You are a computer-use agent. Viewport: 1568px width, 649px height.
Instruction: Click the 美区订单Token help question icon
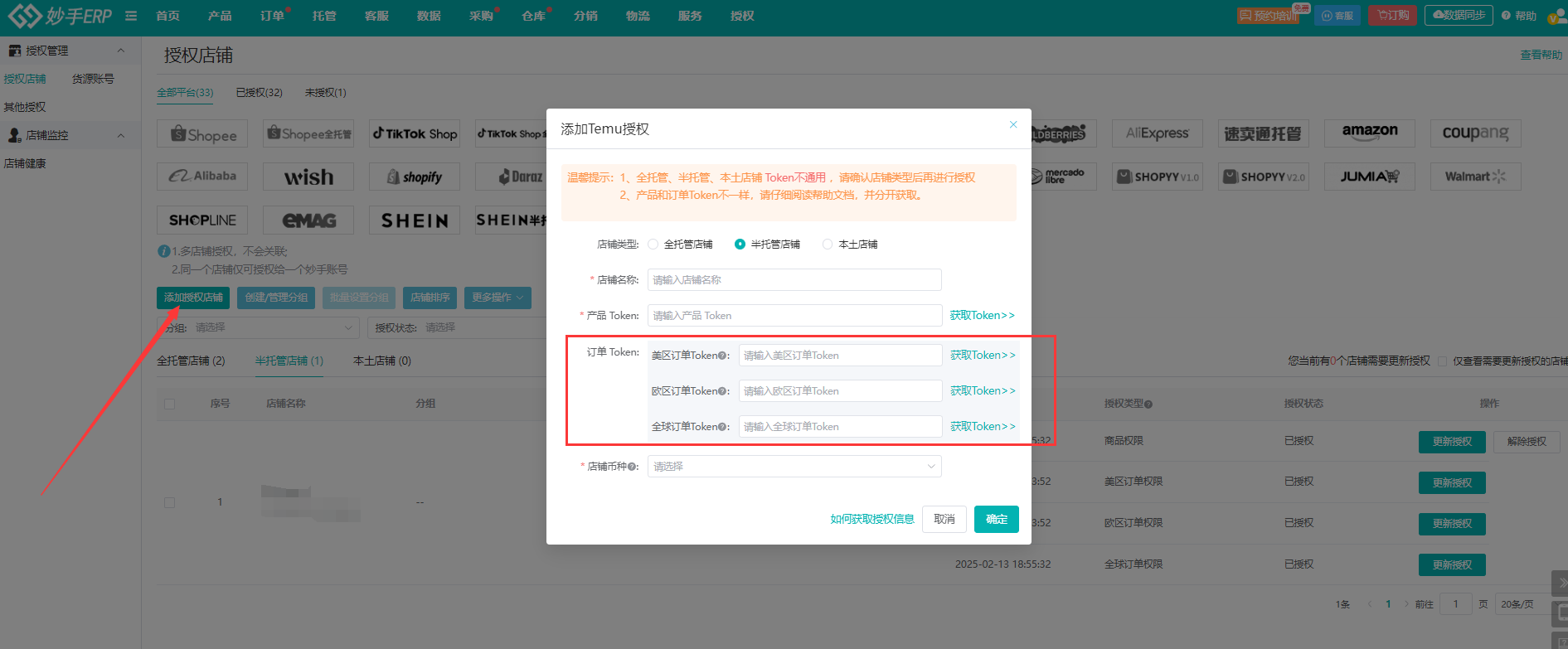click(722, 356)
